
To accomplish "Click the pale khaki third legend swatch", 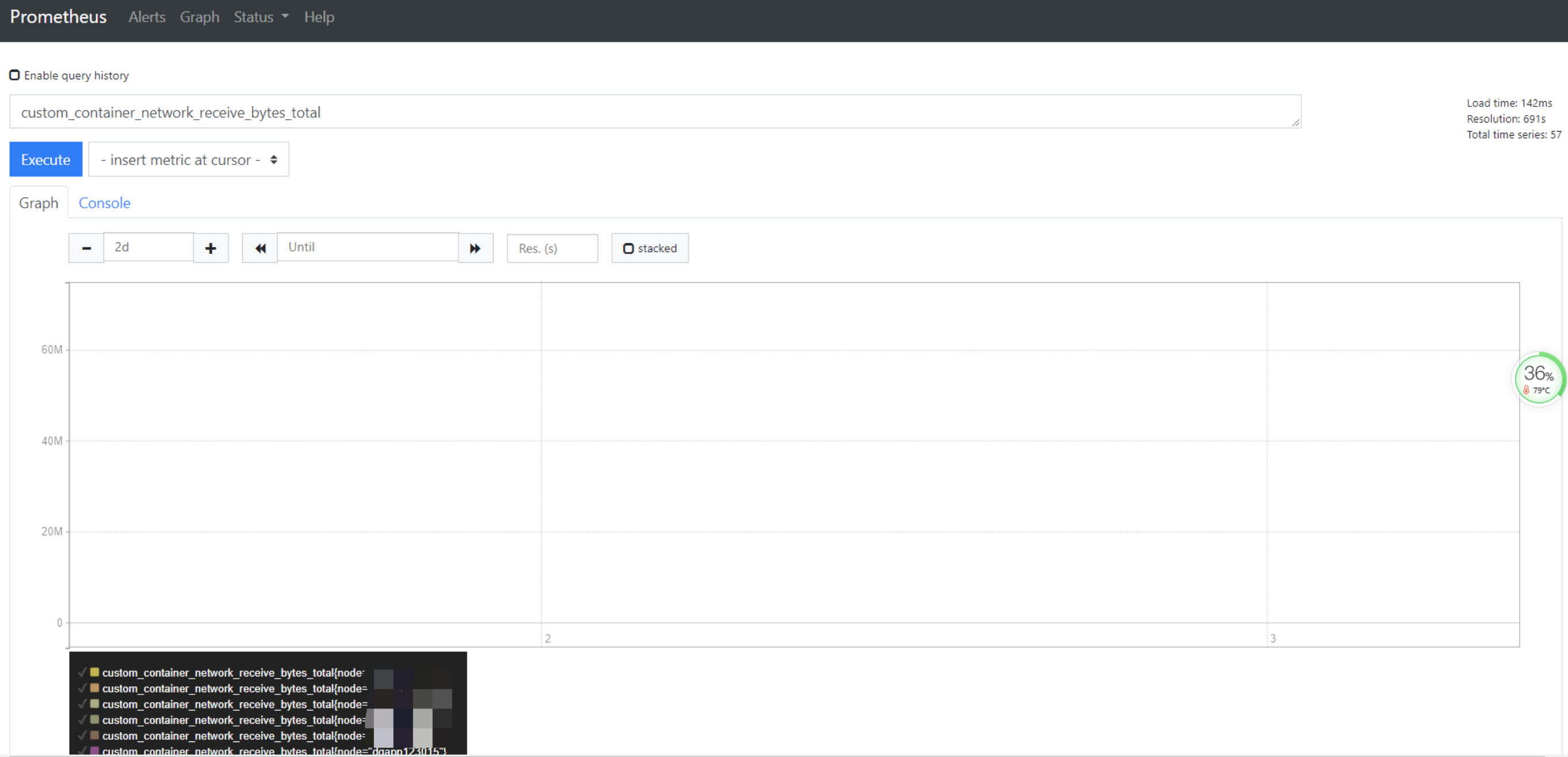I will click(95, 704).
